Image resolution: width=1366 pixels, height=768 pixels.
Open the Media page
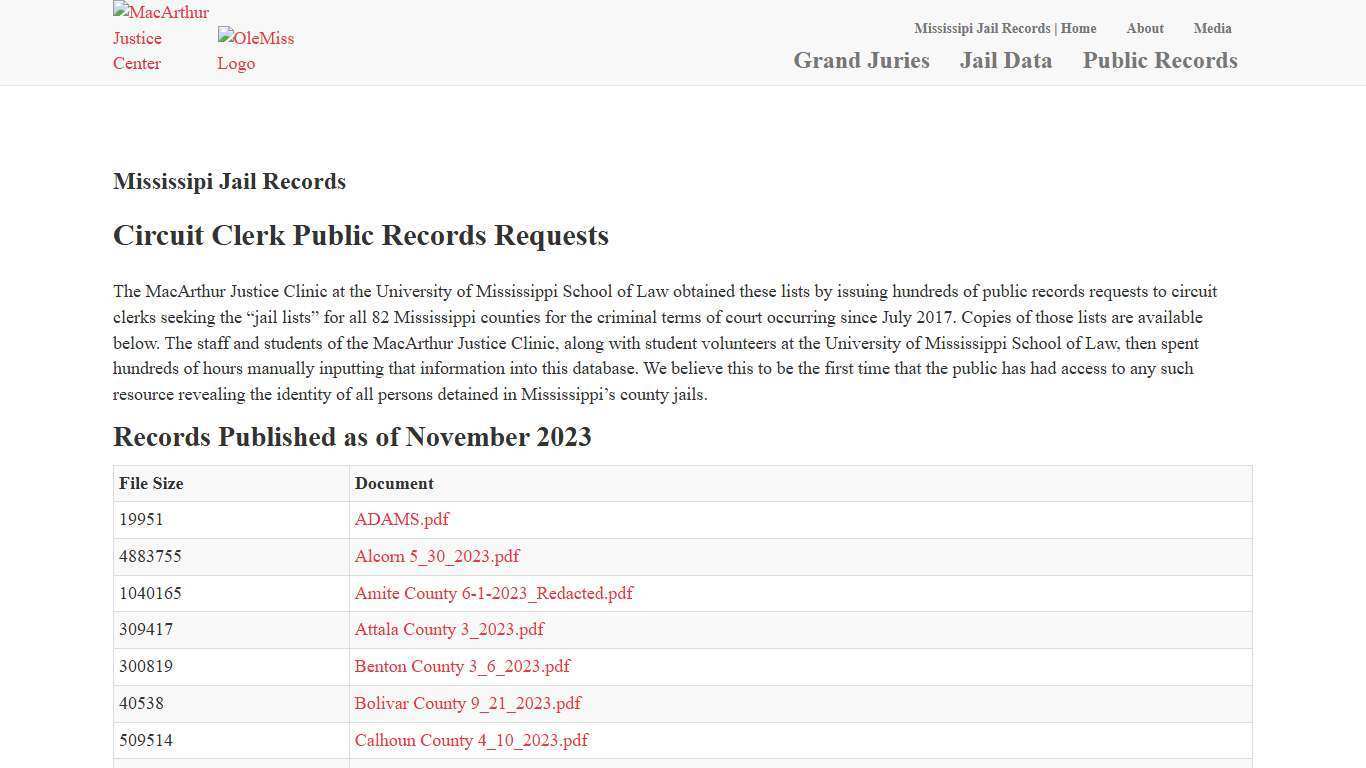tap(1212, 28)
